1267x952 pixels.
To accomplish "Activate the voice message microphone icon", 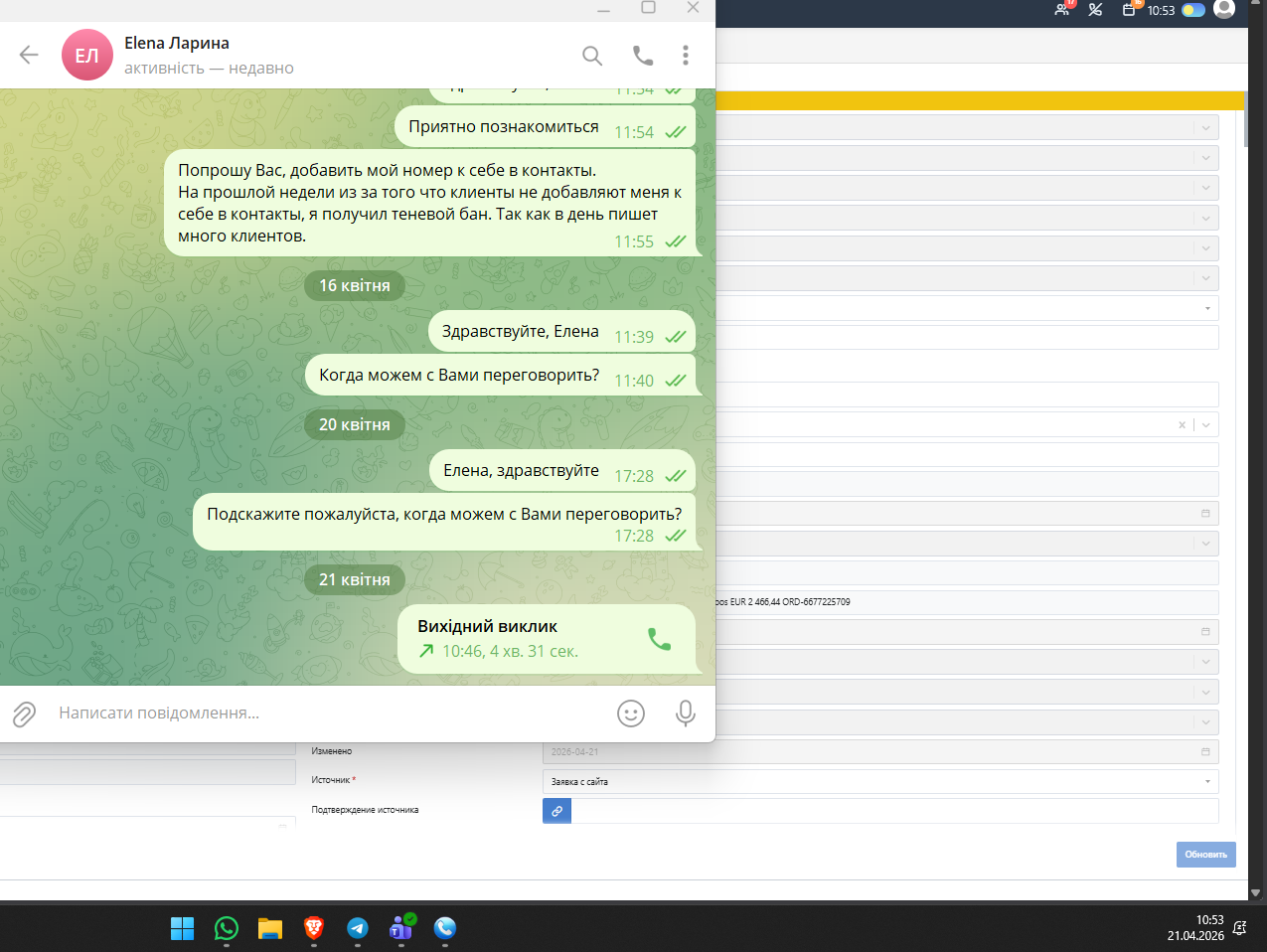I will pos(686,713).
